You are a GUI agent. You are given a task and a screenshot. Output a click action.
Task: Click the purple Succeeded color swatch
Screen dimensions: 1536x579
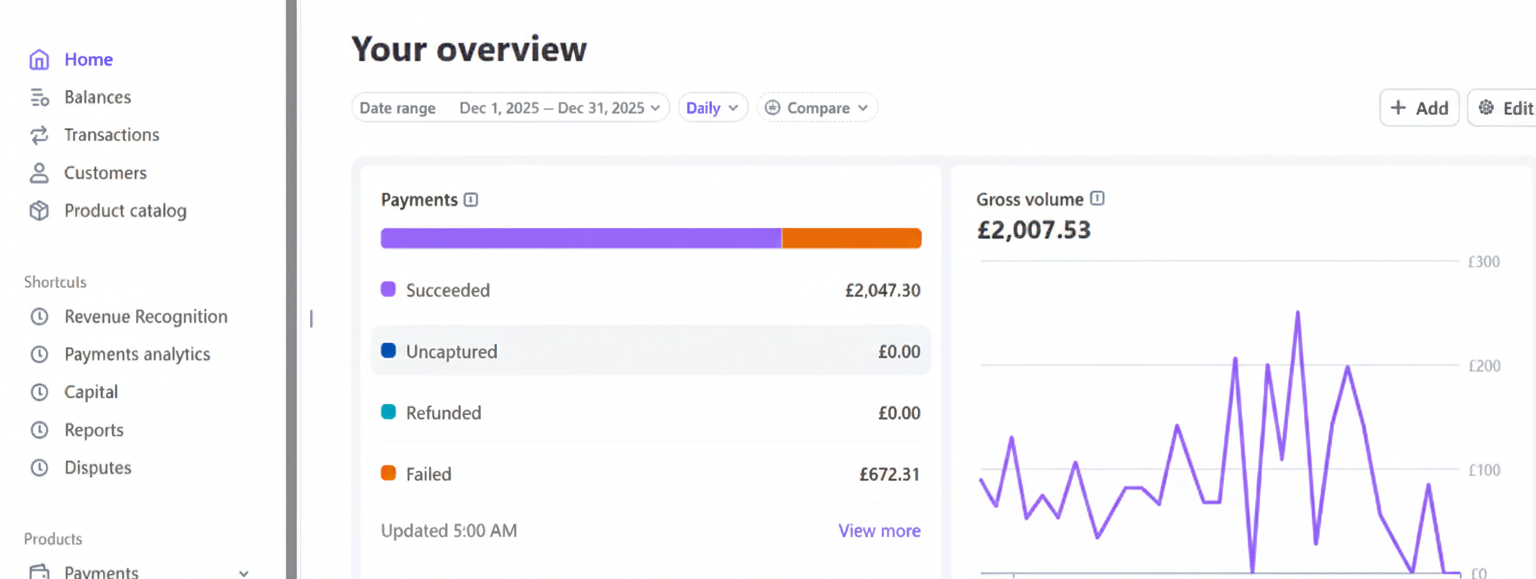(388, 290)
